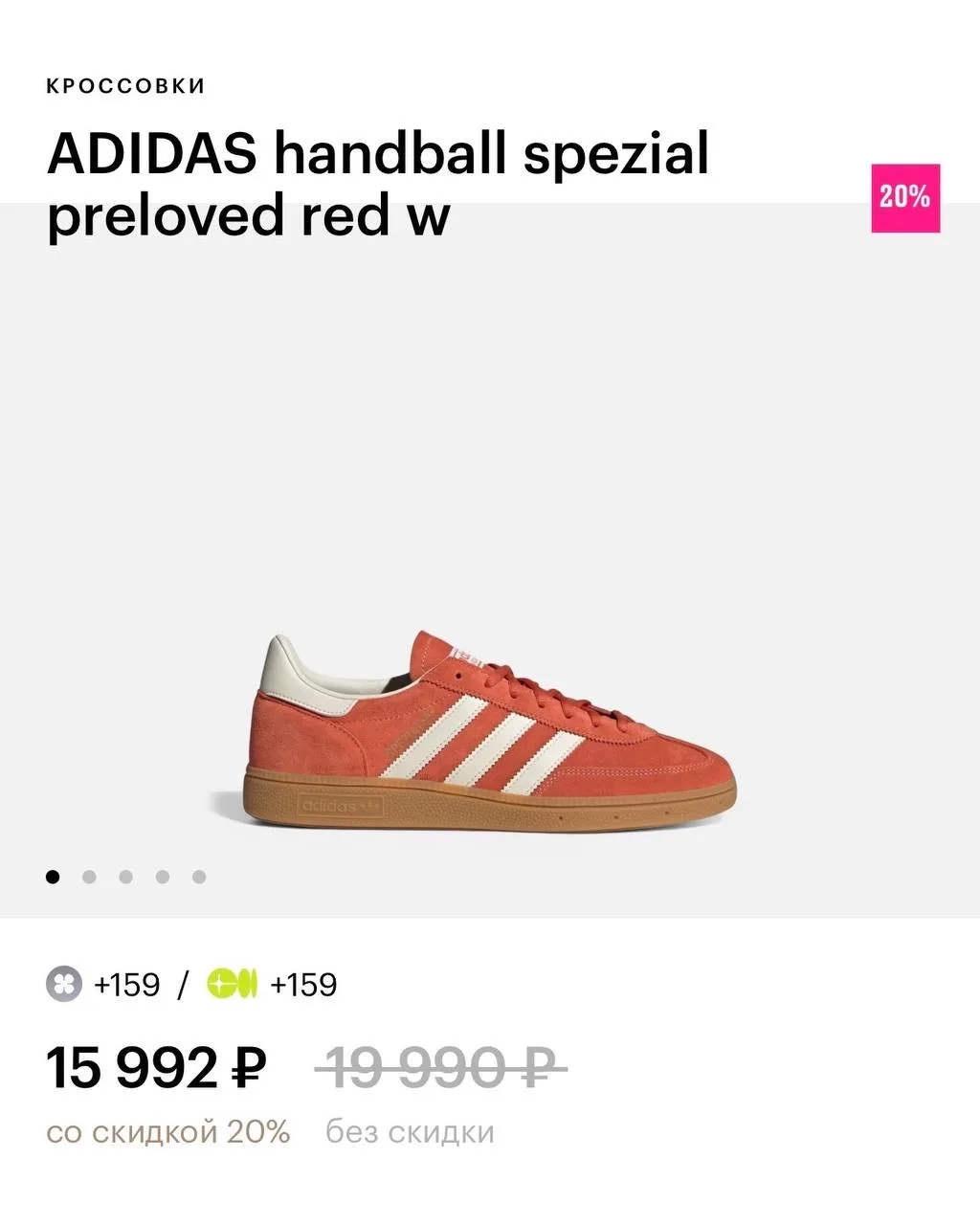Image resolution: width=980 pixels, height=1225 pixels.
Task: Jump to the fourth carousel dot
Action: [163, 877]
